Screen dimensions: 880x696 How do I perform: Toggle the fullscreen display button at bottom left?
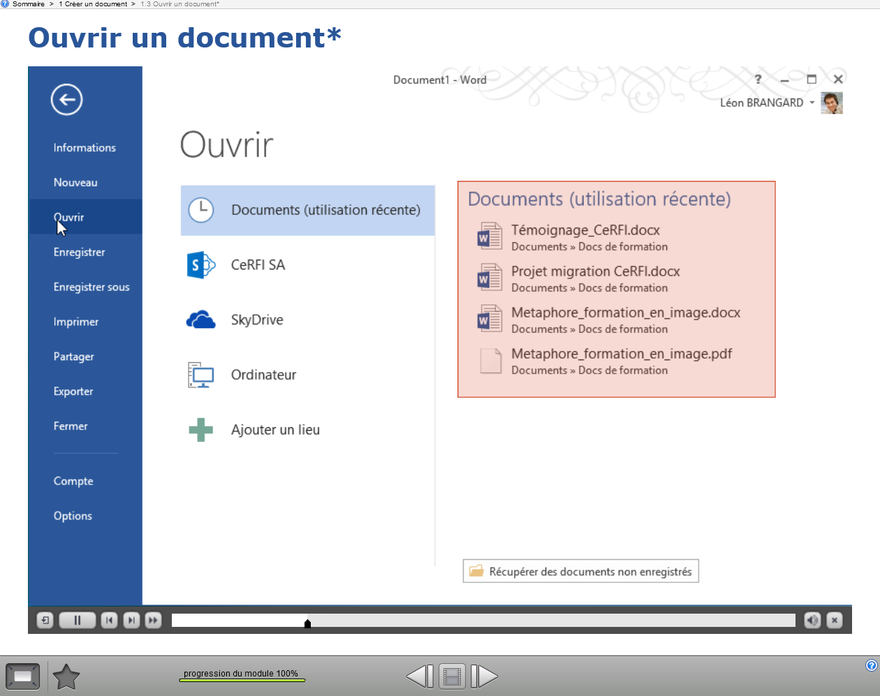point(22,677)
